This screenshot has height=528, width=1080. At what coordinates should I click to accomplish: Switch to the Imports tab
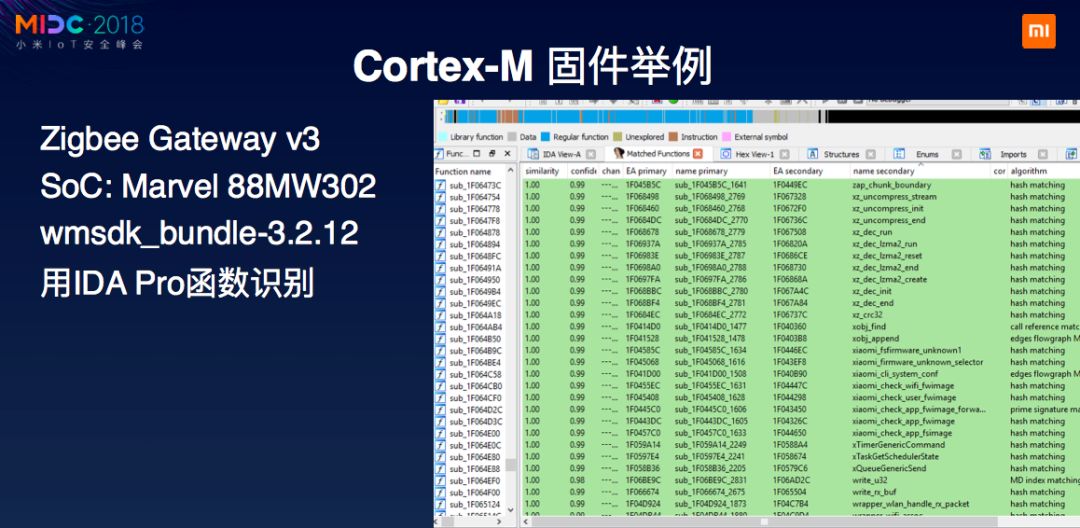[x=1012, y=154]
